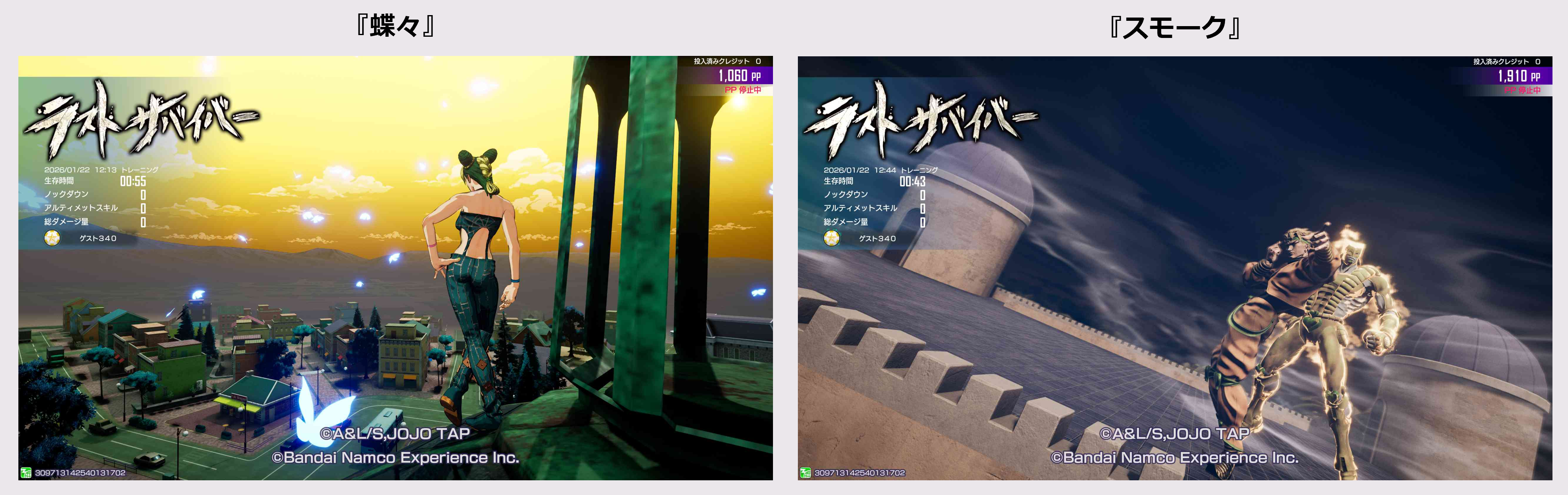Click green card icon beside left ID number
Image resolution: width=1568 pixels, height=495 pixels.
[26, 473]
